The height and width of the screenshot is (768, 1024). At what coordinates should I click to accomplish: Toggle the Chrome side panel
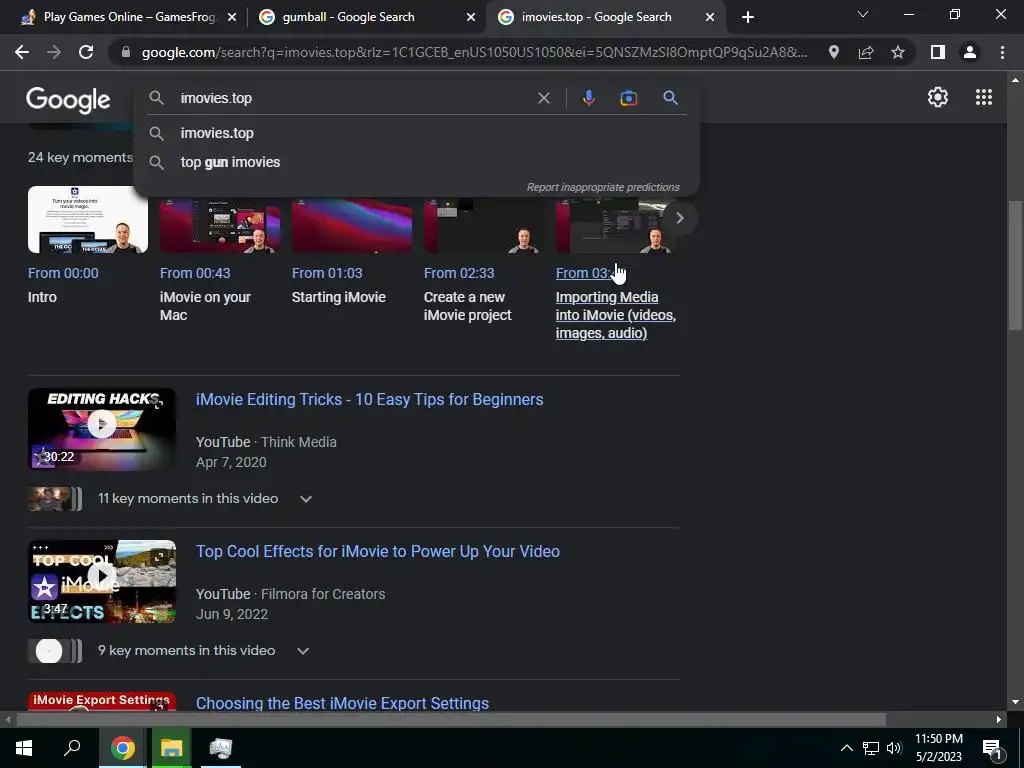[938, 52]
